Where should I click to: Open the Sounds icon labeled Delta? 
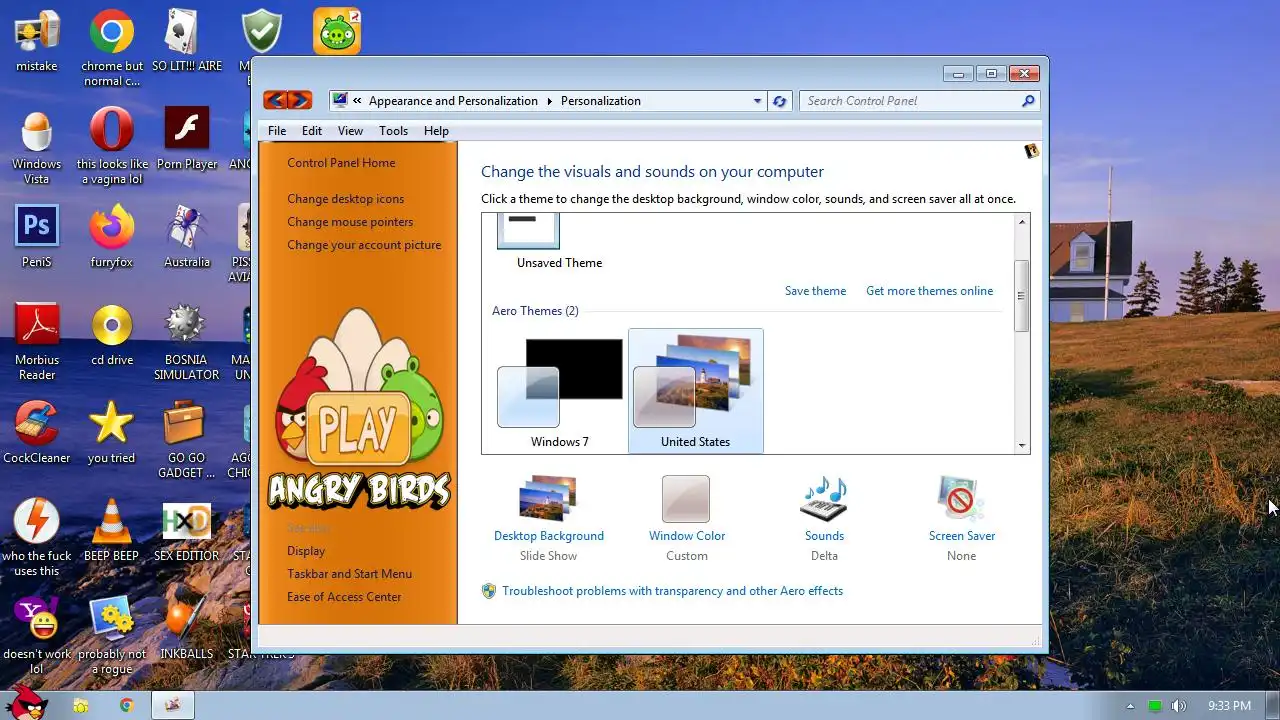click(x=824, y=499)
